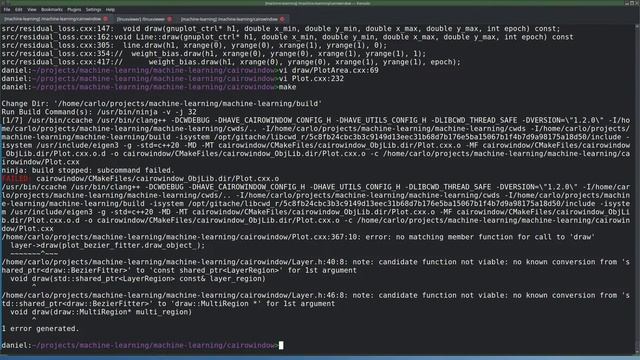The height and width of the screenshot is (360, 640).
Task: Click 'ninja: build stopped: subcommand failed.'
Action: pos(88,170)
